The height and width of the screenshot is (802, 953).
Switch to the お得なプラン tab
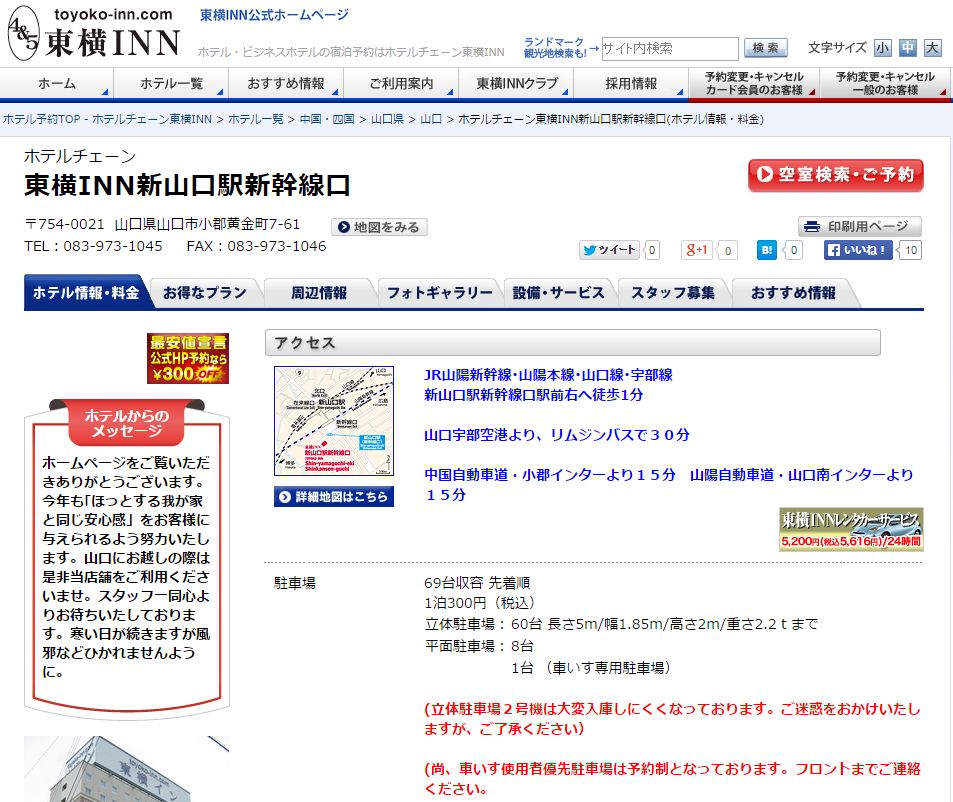tap(205, 293)
